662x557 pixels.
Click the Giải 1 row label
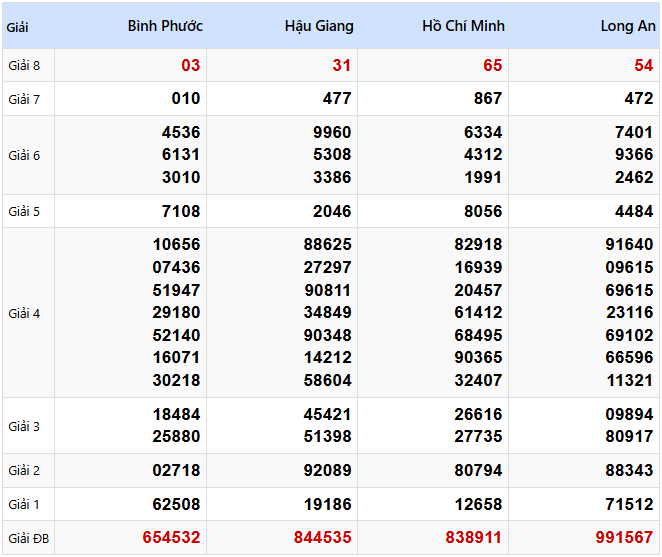24,504
